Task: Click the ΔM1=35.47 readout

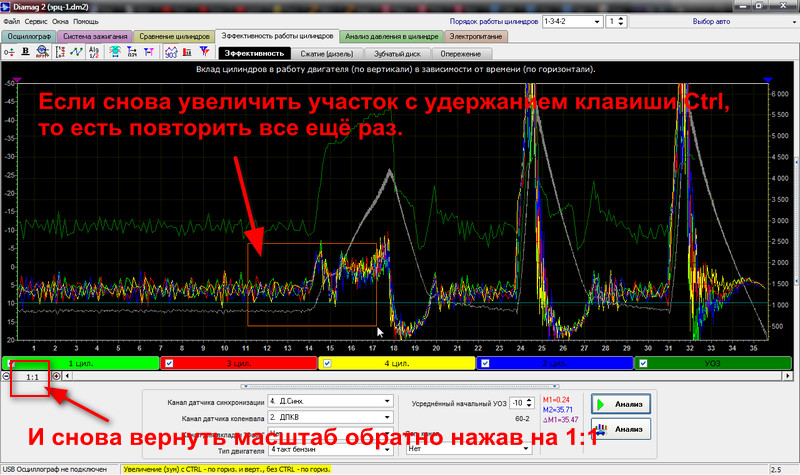Action: point(560,420)
